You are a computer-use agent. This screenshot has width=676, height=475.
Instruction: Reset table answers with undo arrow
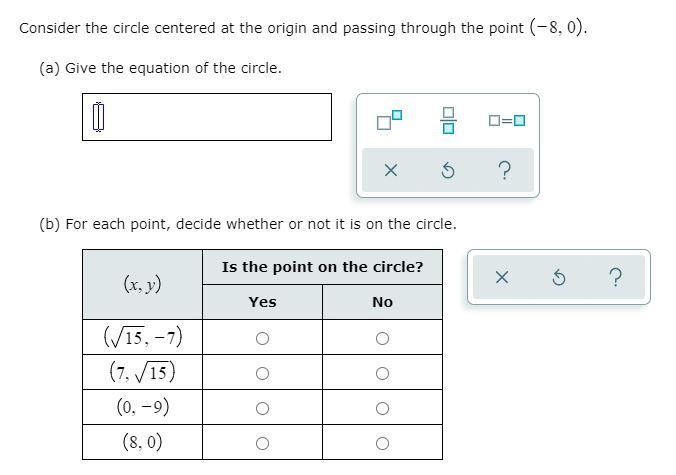point(559,277)
